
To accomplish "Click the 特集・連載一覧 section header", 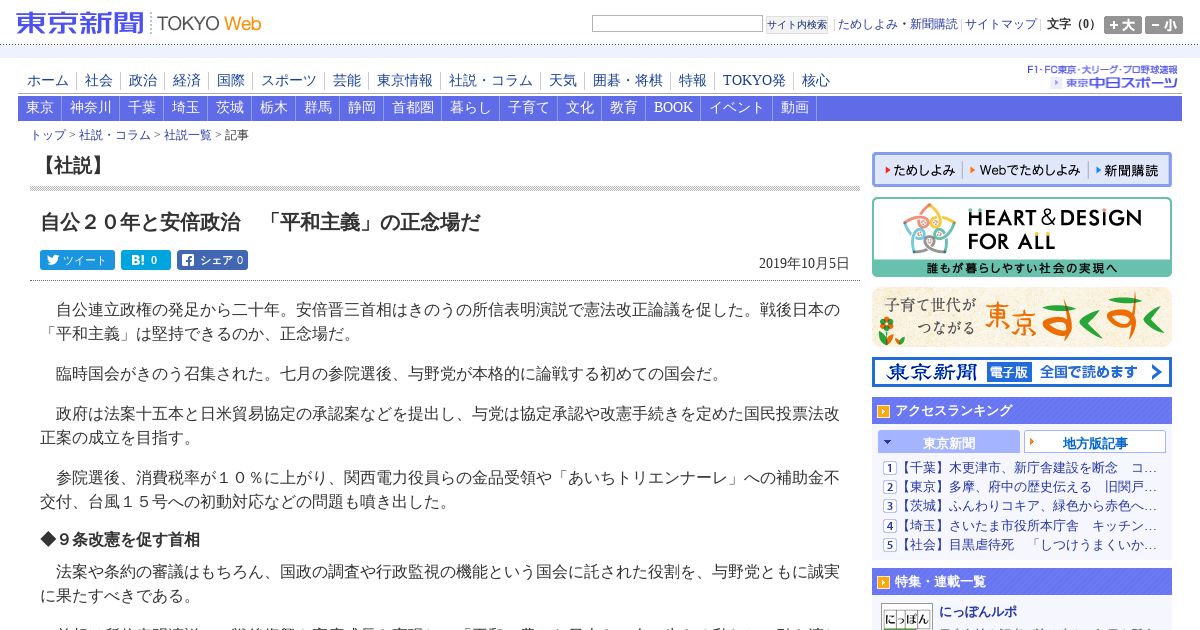I will [1022, 581].
